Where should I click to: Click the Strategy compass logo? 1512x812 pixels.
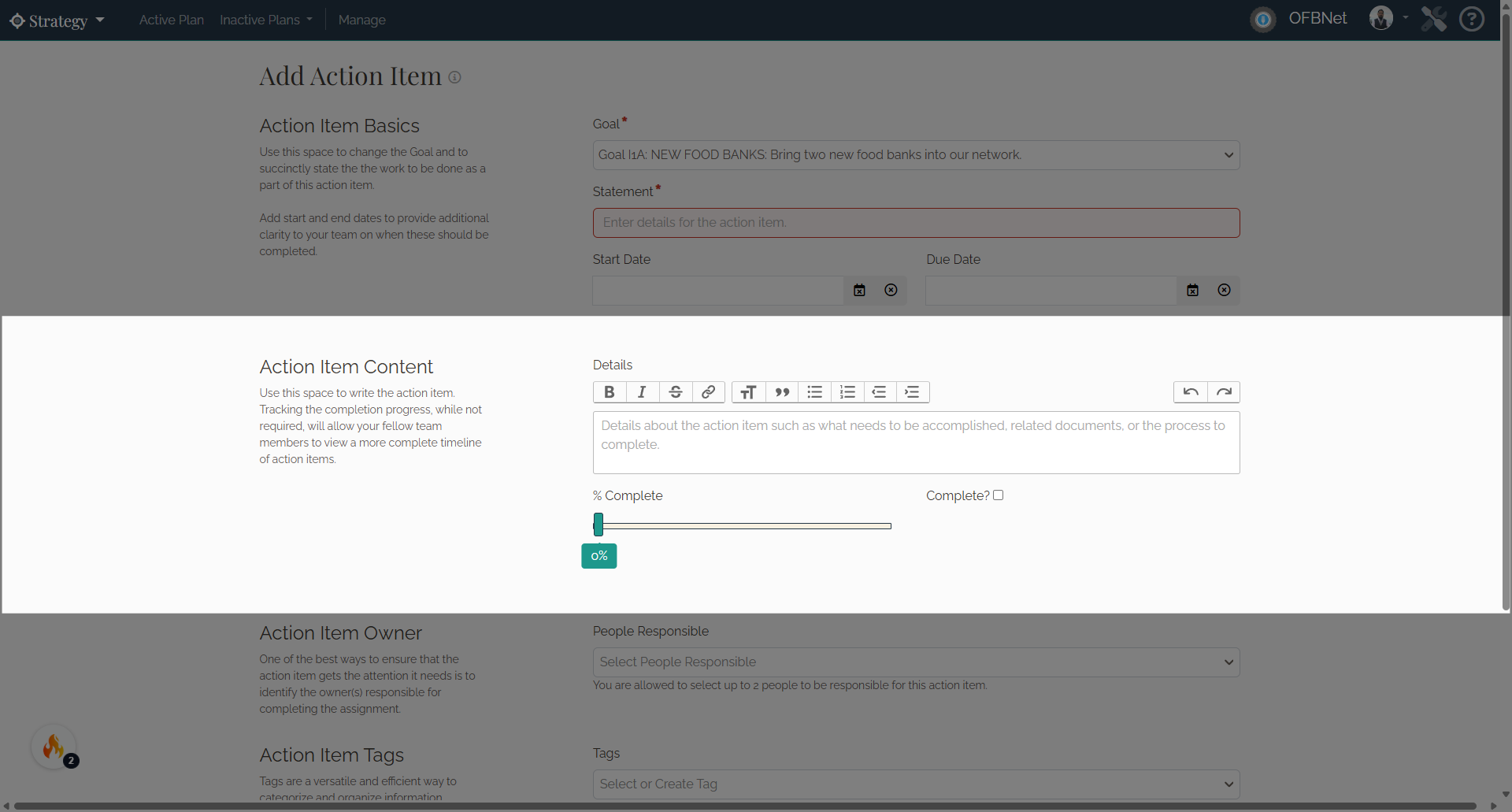click(17, 20)
